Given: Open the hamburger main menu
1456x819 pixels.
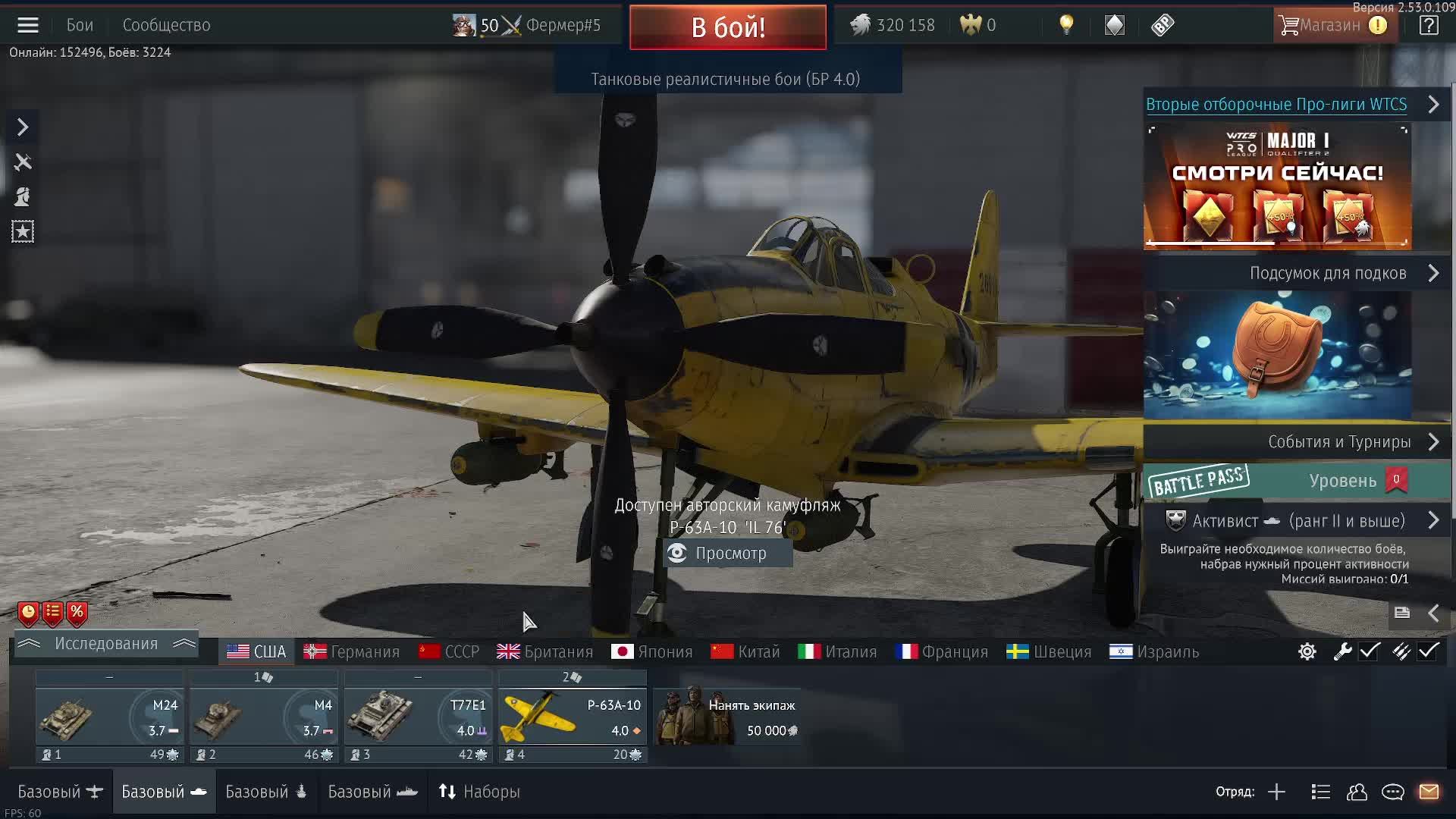Looking at the screenshot, I should [x=28, y=25].
